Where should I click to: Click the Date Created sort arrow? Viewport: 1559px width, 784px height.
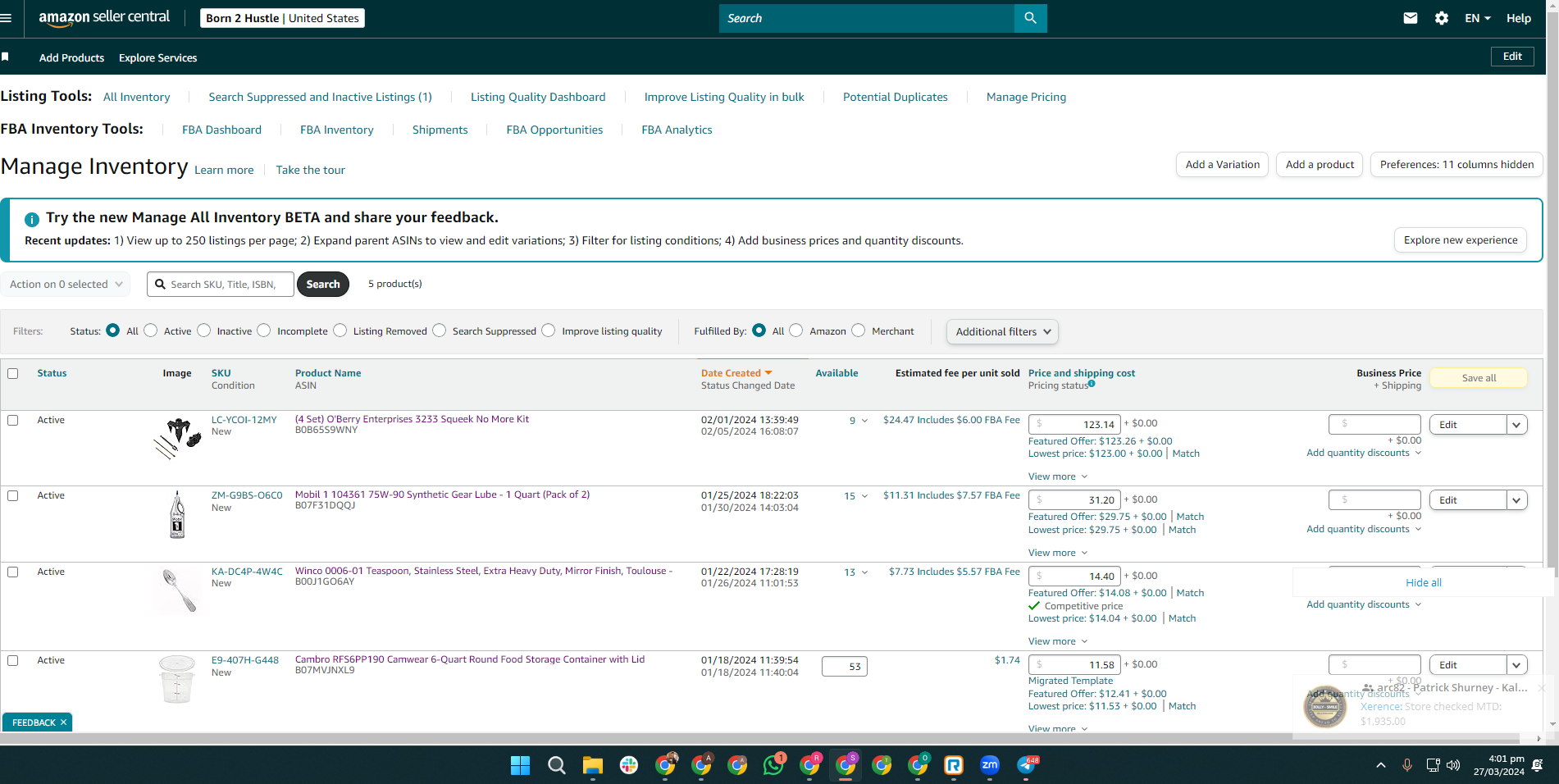click(768, 373)
